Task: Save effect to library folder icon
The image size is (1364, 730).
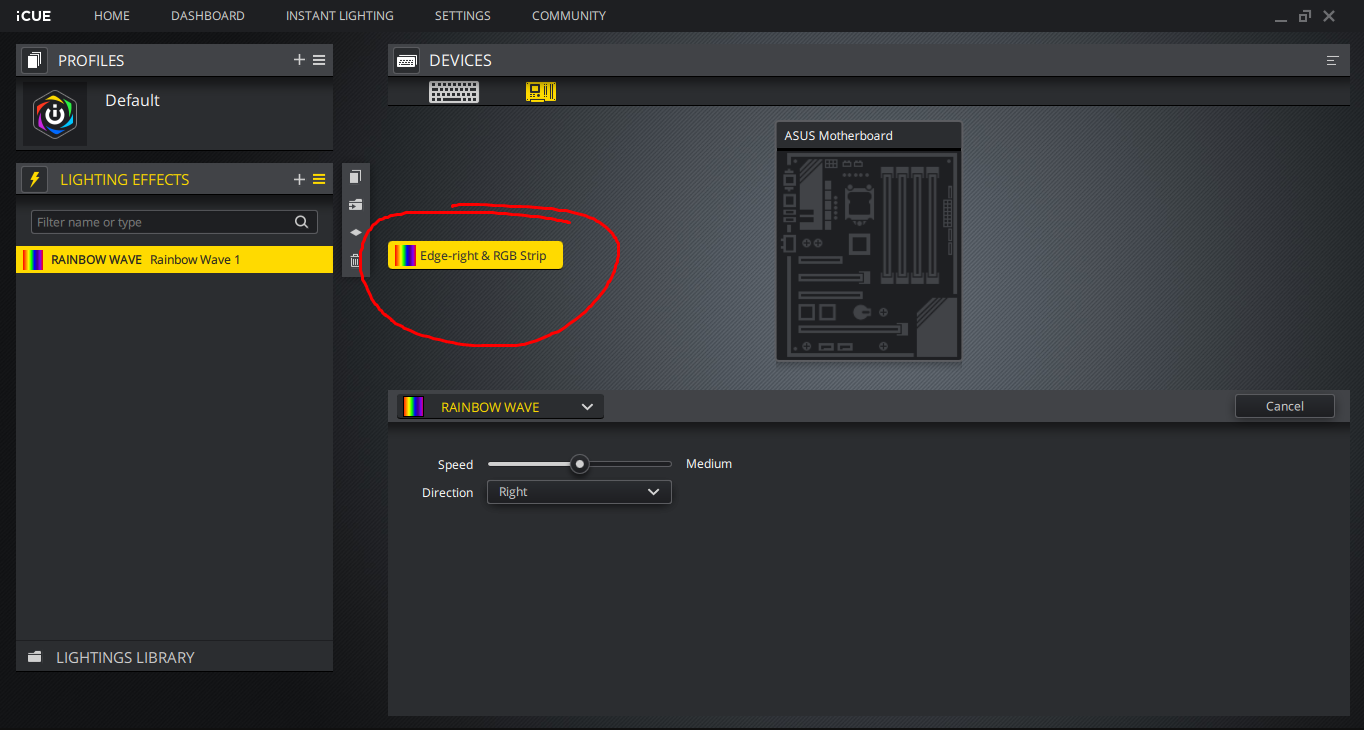Action: (x=355, y=204)
